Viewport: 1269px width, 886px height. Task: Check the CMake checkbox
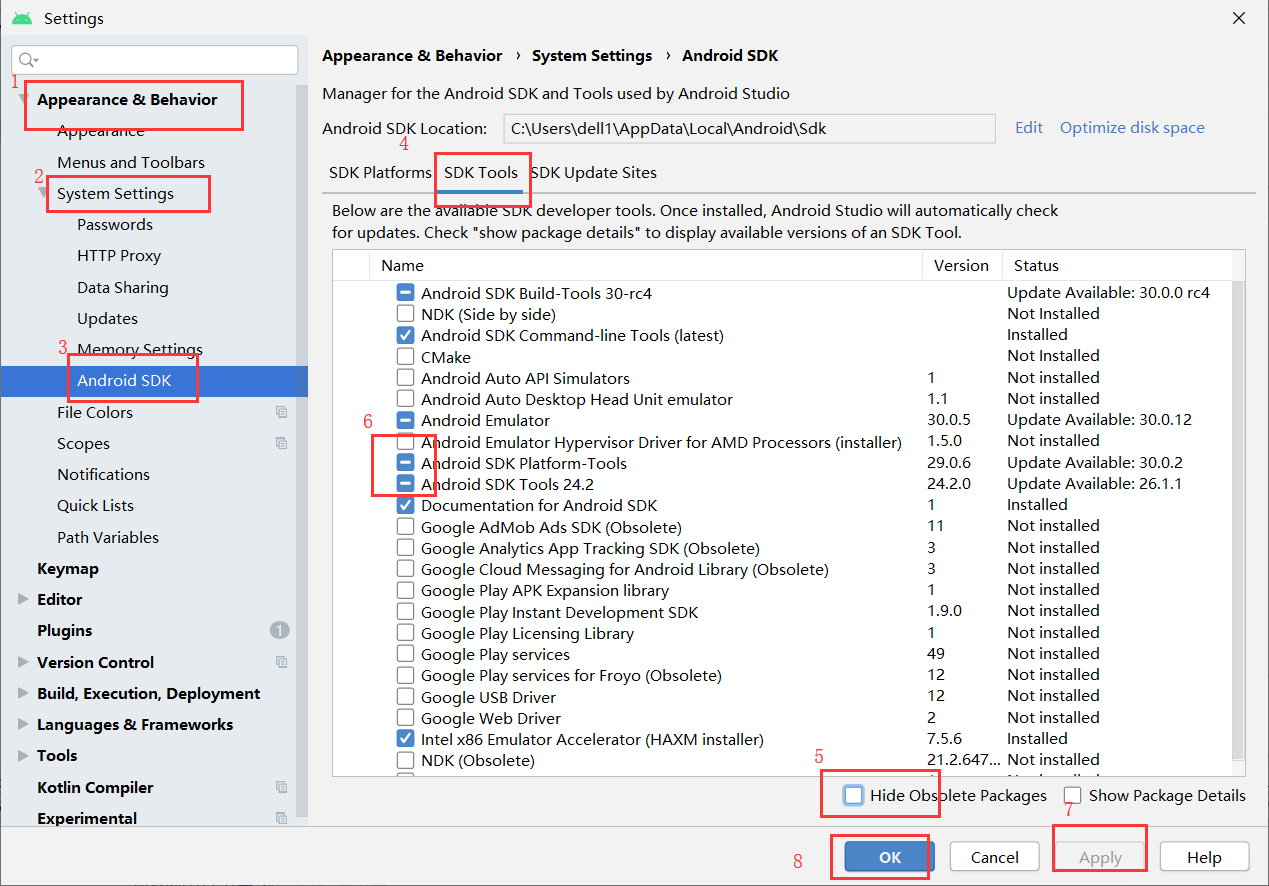[405, 357]
